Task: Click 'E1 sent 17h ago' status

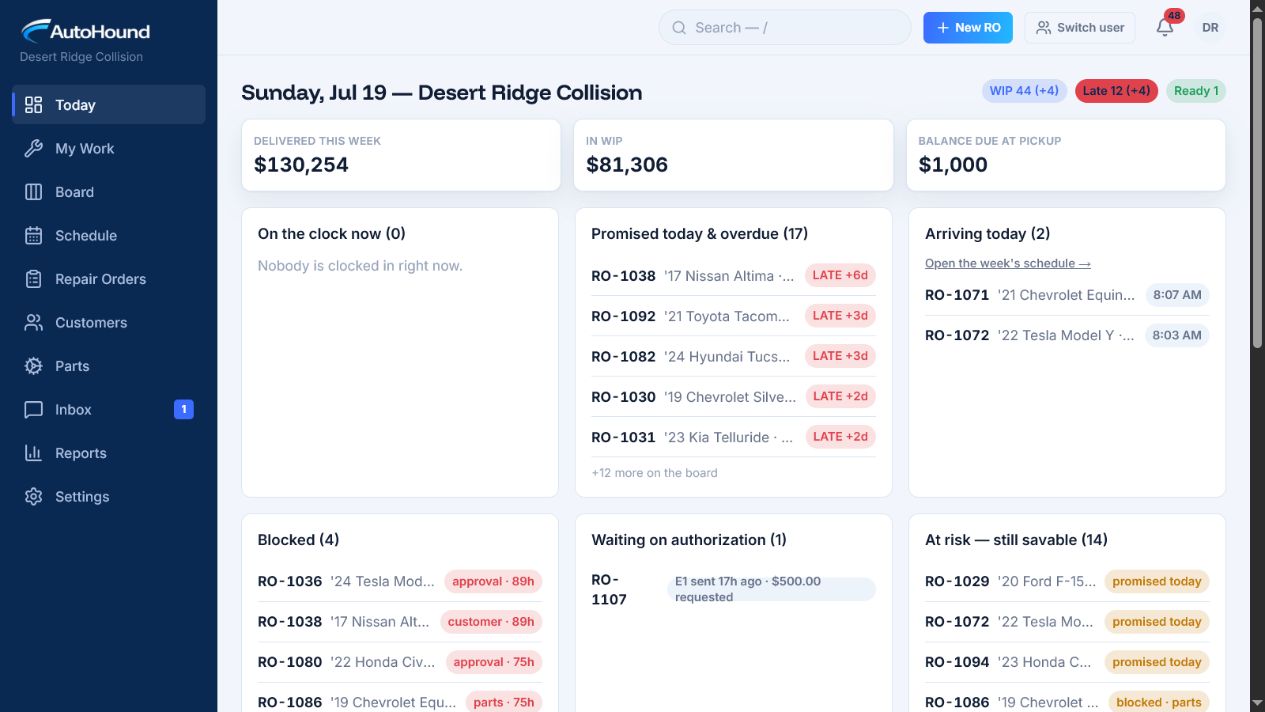Action: click(x=771, y=589)
